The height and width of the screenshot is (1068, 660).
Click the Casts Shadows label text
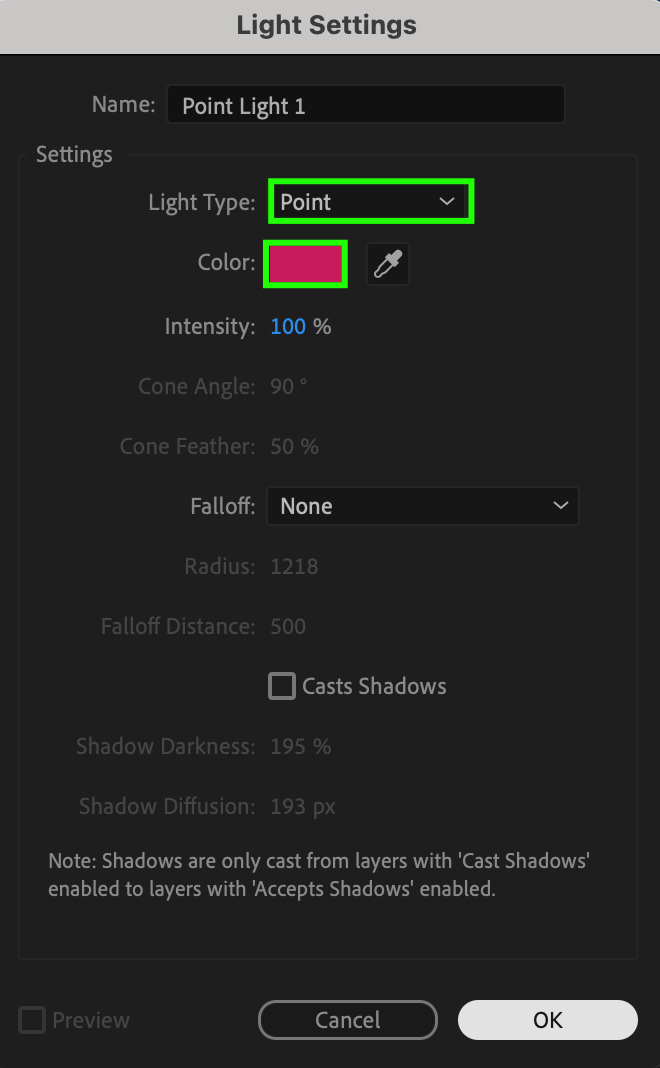pos(374,686)
